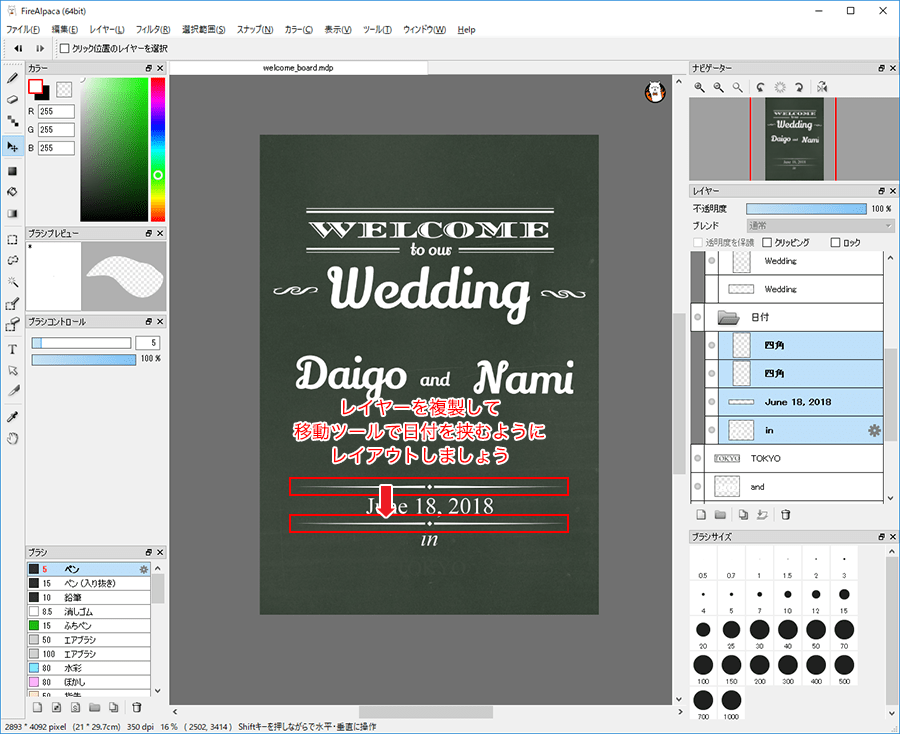This screenshot has height=734, width=900.
Task: Choose the Magic Wand selection tool
Action: point(13,282)
